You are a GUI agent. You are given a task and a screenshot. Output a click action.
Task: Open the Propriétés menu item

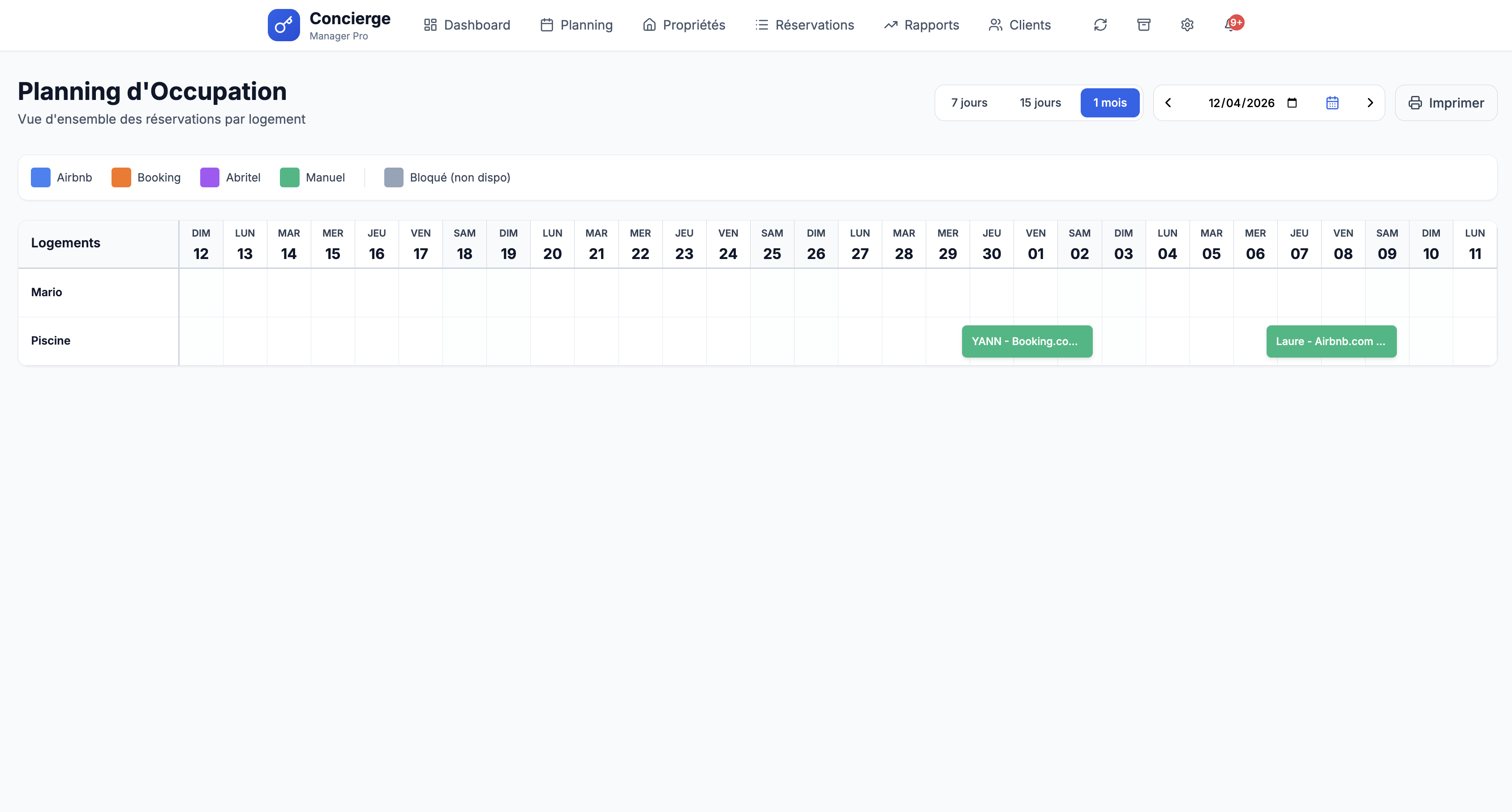pos(684,25)
